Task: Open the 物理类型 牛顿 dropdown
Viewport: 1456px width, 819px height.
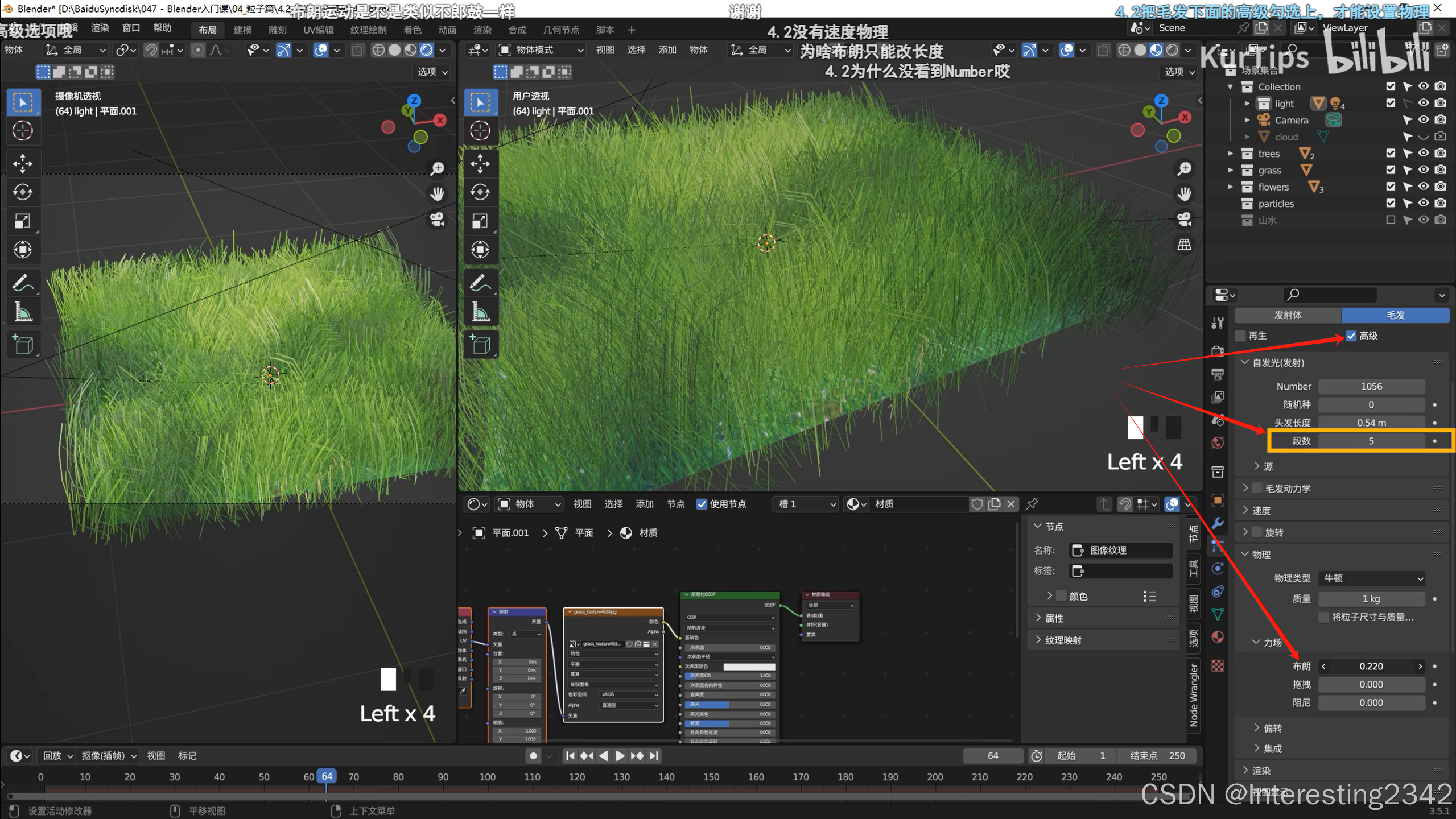Action: [1372, 578]
